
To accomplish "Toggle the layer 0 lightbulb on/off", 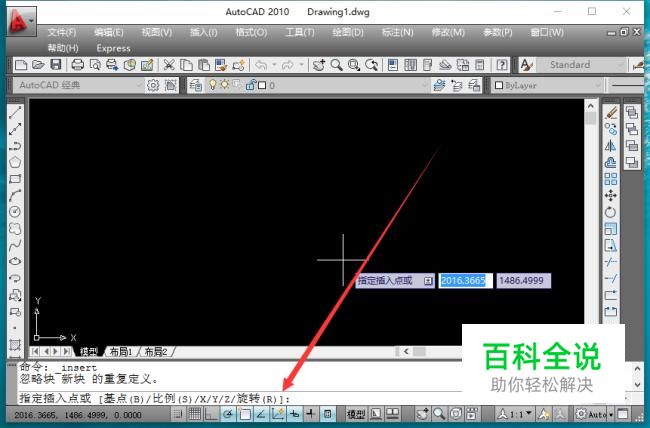I will [213, 85].
